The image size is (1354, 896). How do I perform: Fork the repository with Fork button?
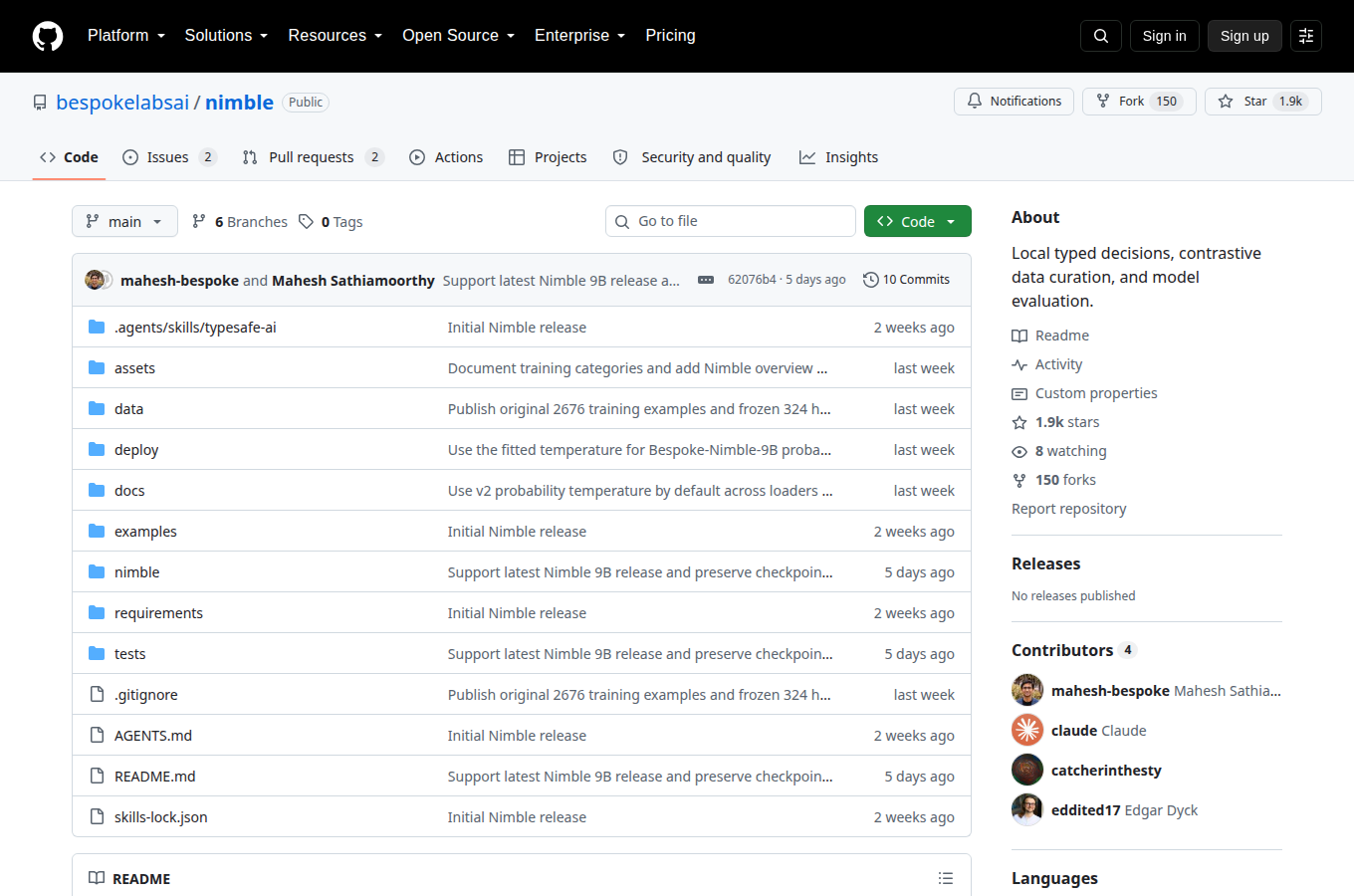point(1139,102)
